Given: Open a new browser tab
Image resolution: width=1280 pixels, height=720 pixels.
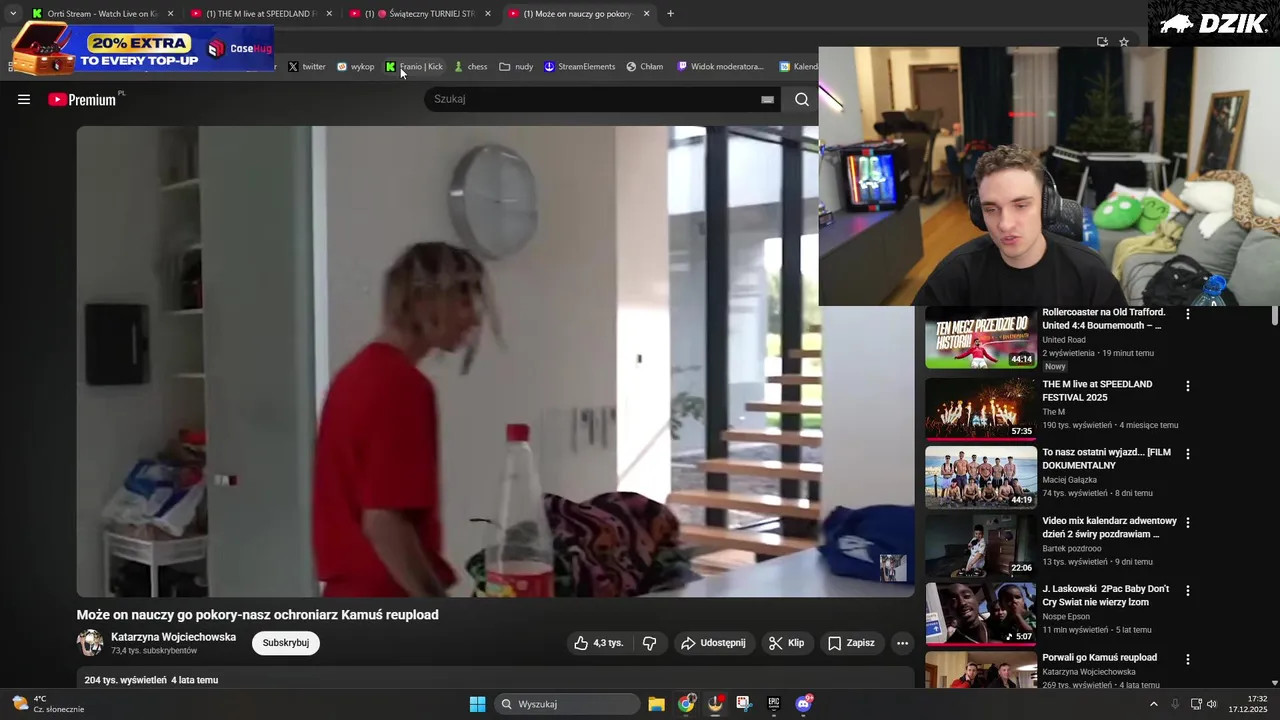Looking at the screenshot, I should [x=670, y=14].
